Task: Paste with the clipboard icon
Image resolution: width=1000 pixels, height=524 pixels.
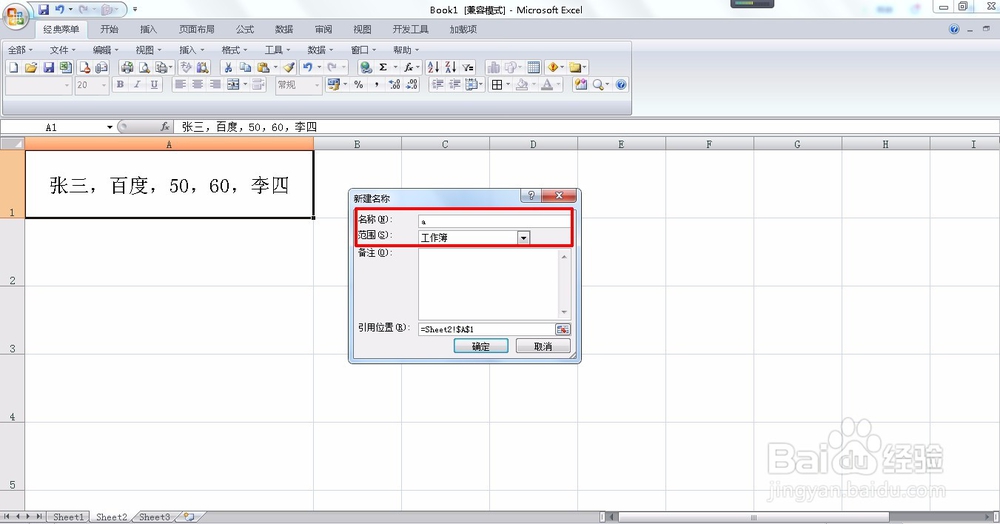Action: (263, 67)
